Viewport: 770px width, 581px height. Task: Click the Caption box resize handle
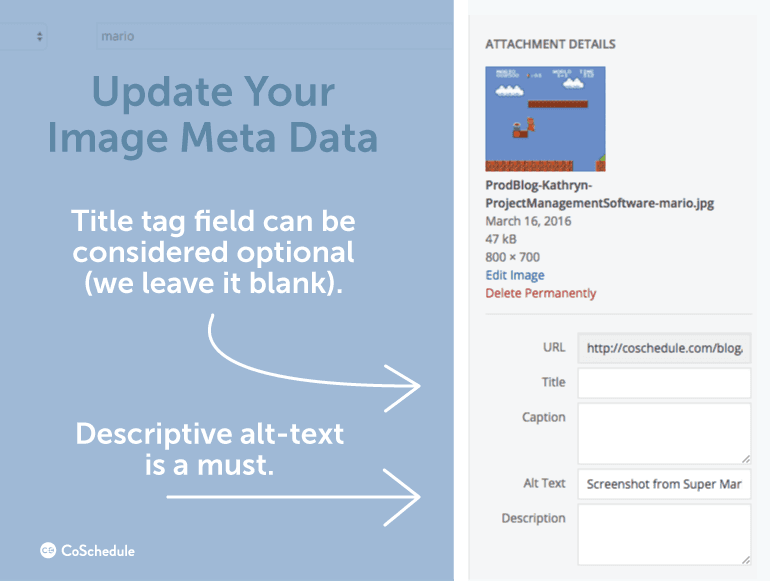(x=744, y=456)
